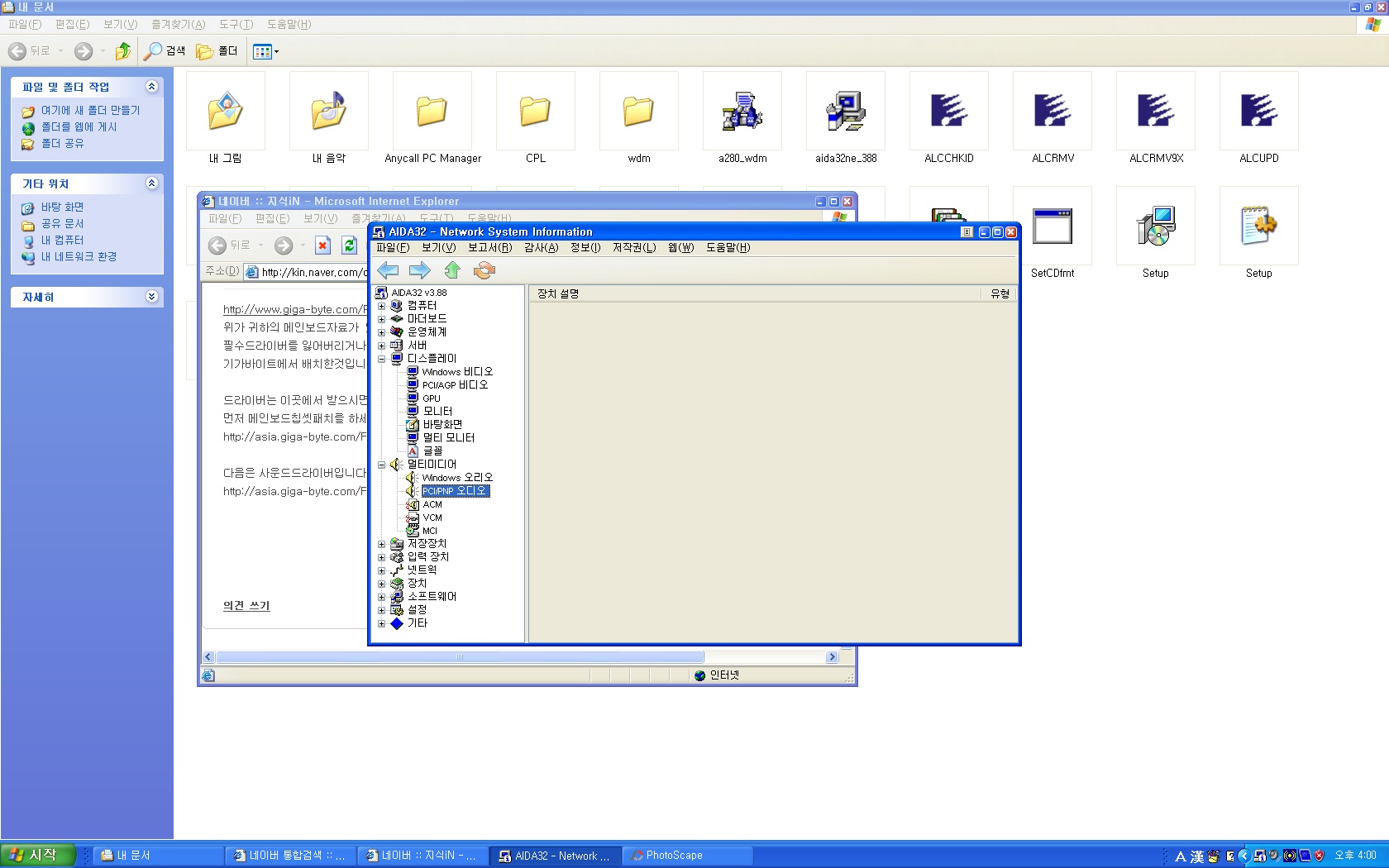Screen dimensions: 1389x868
Task: Click the www.giga-byte.com link in Internet Explorer
Action: click(x=294, y=309)
